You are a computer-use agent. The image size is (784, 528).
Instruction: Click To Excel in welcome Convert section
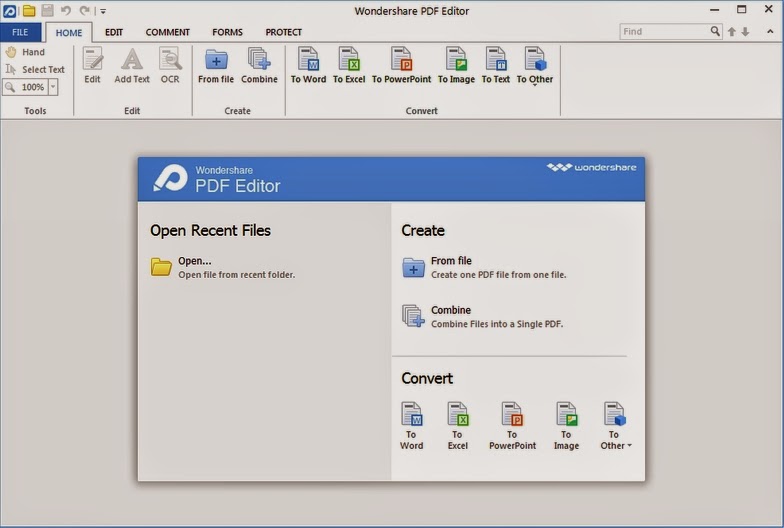click(458, 426)
